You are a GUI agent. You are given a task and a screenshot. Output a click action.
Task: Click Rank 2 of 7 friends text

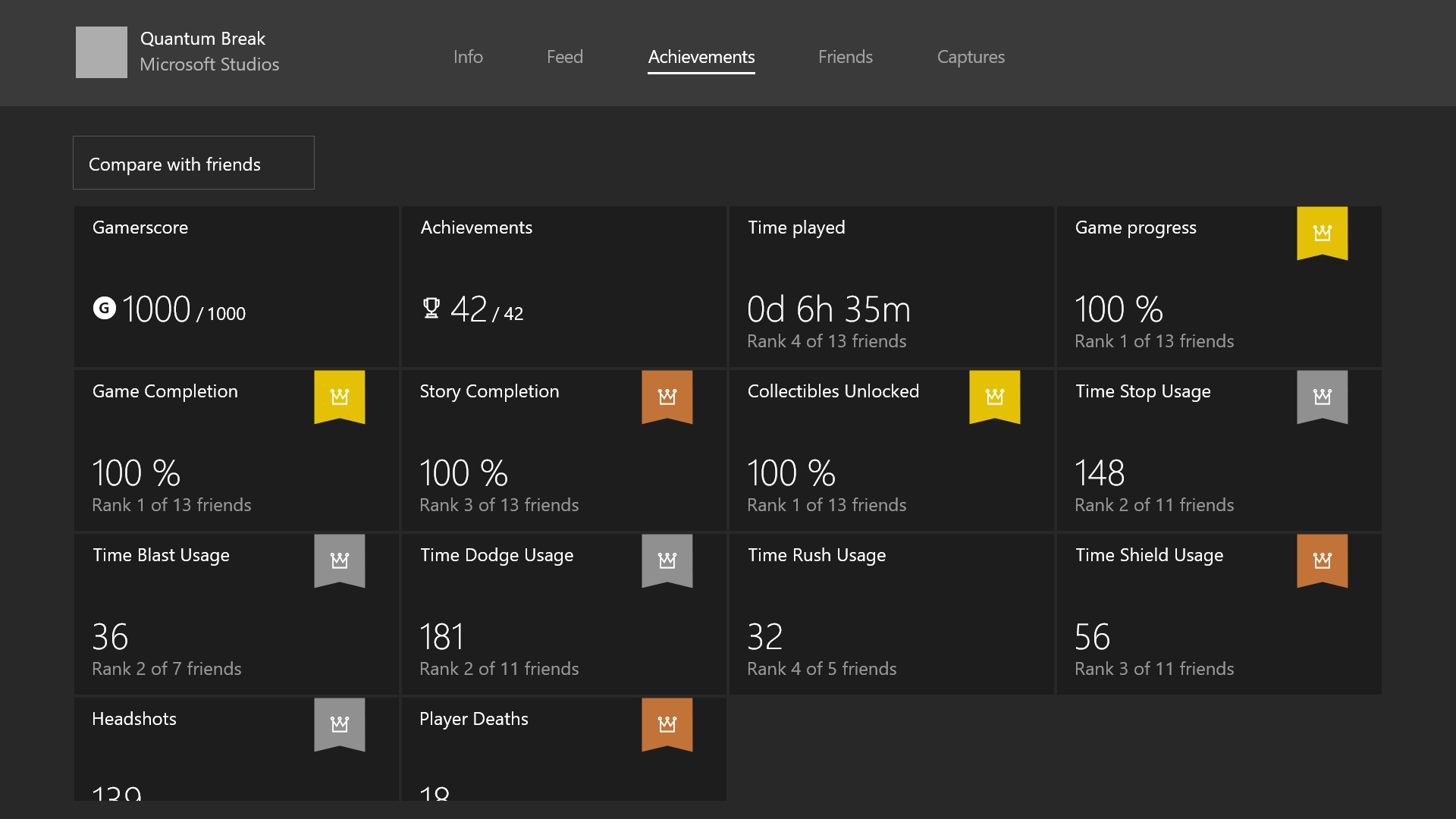(x=167, y=669)
